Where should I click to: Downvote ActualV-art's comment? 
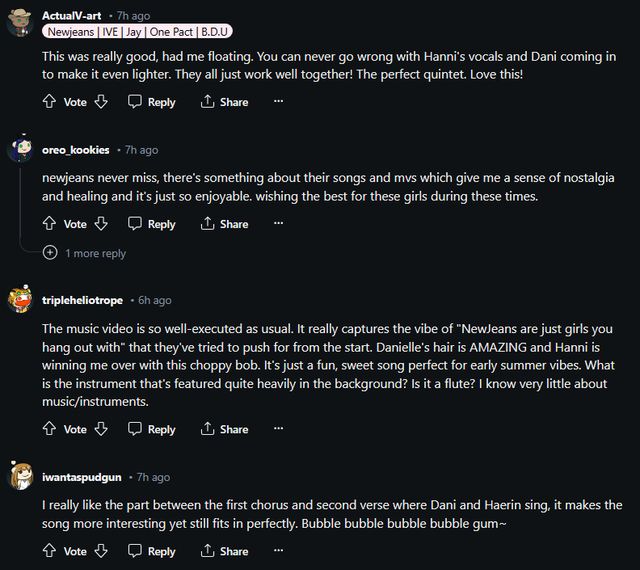point(101,102)
